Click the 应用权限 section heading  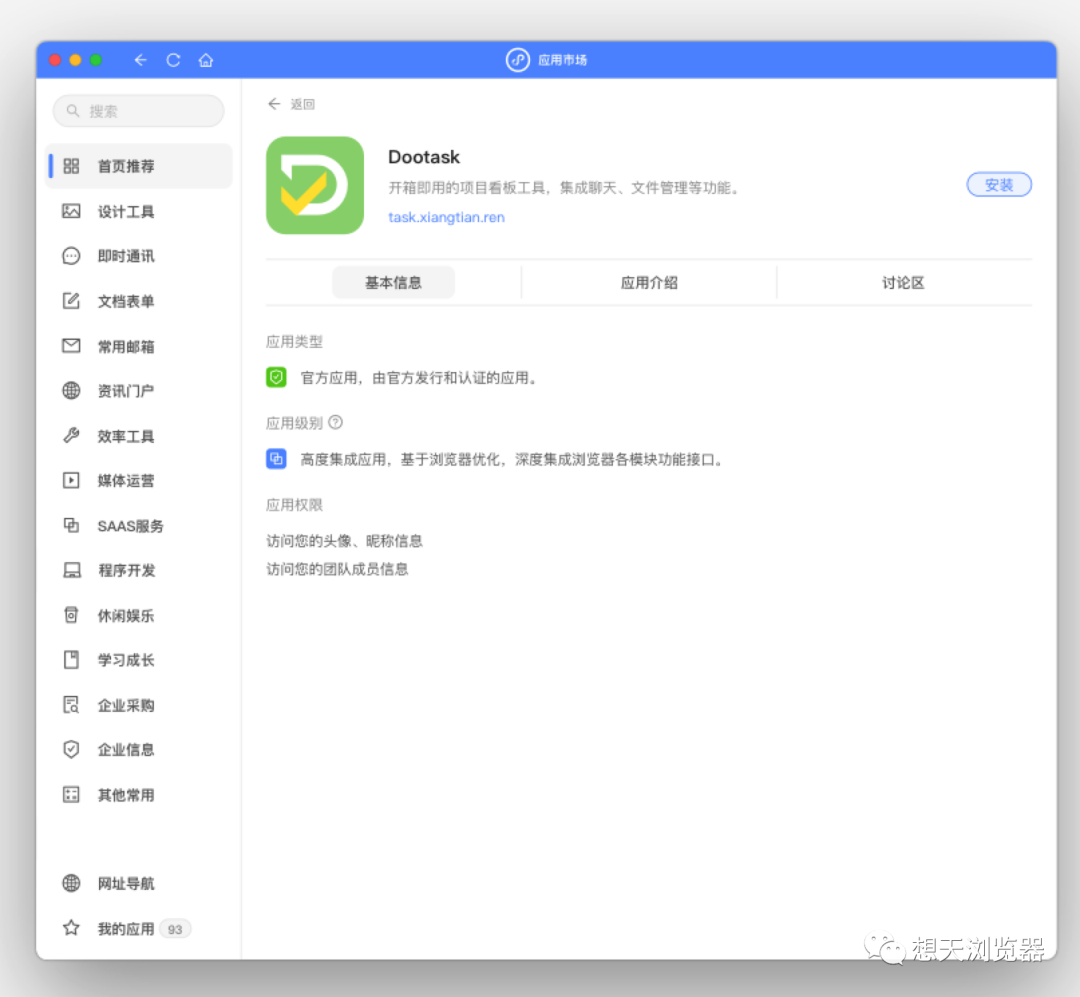pos(294,505)
